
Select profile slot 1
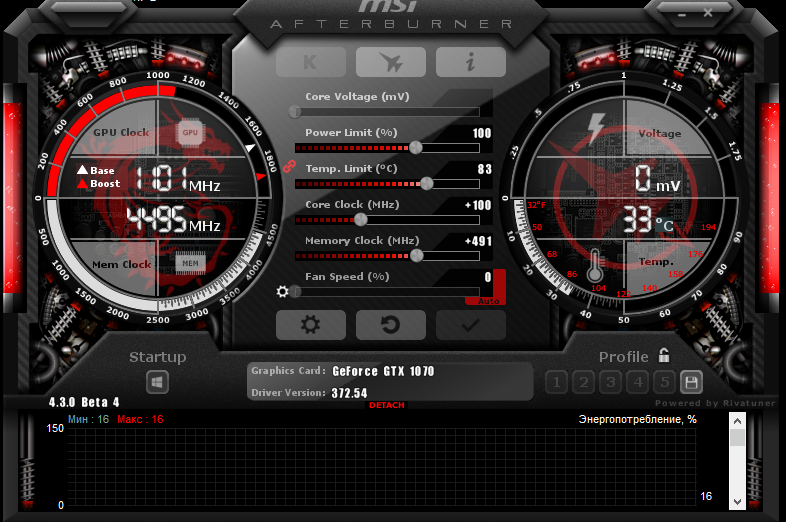tap(556, 383)
